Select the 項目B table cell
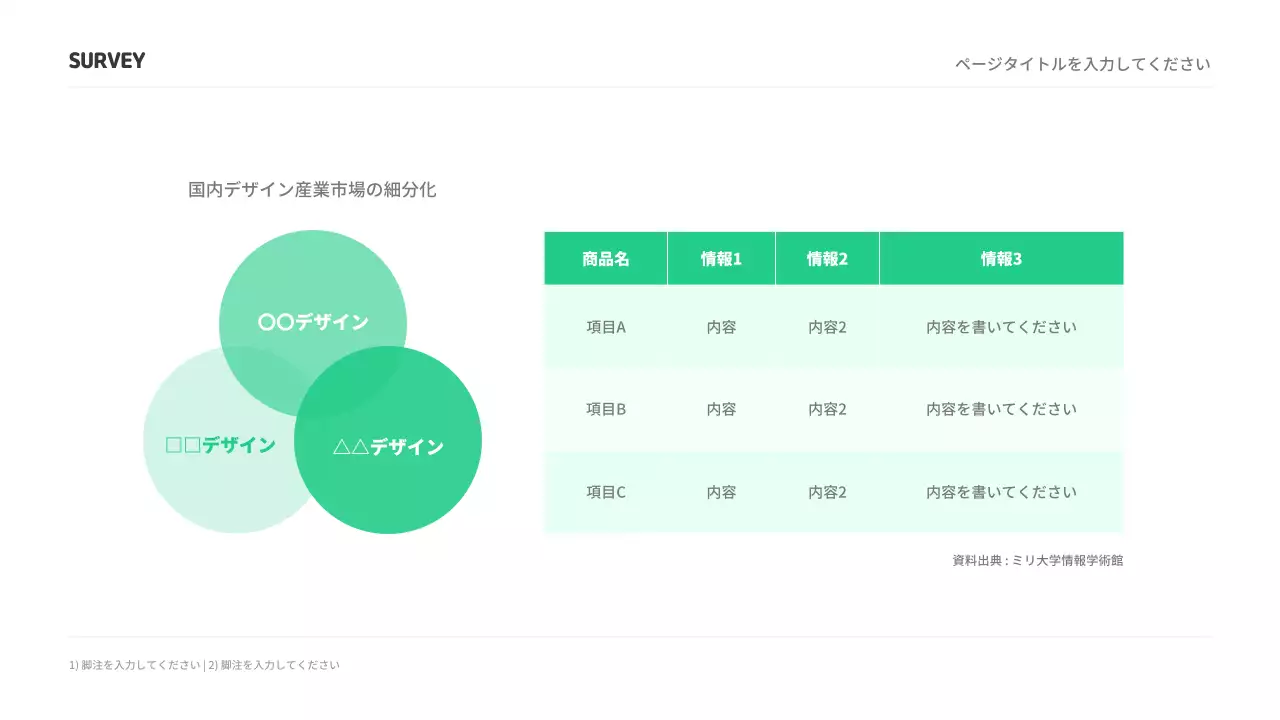This screenshot has height=720, width=1280. (x=604, y=409)
